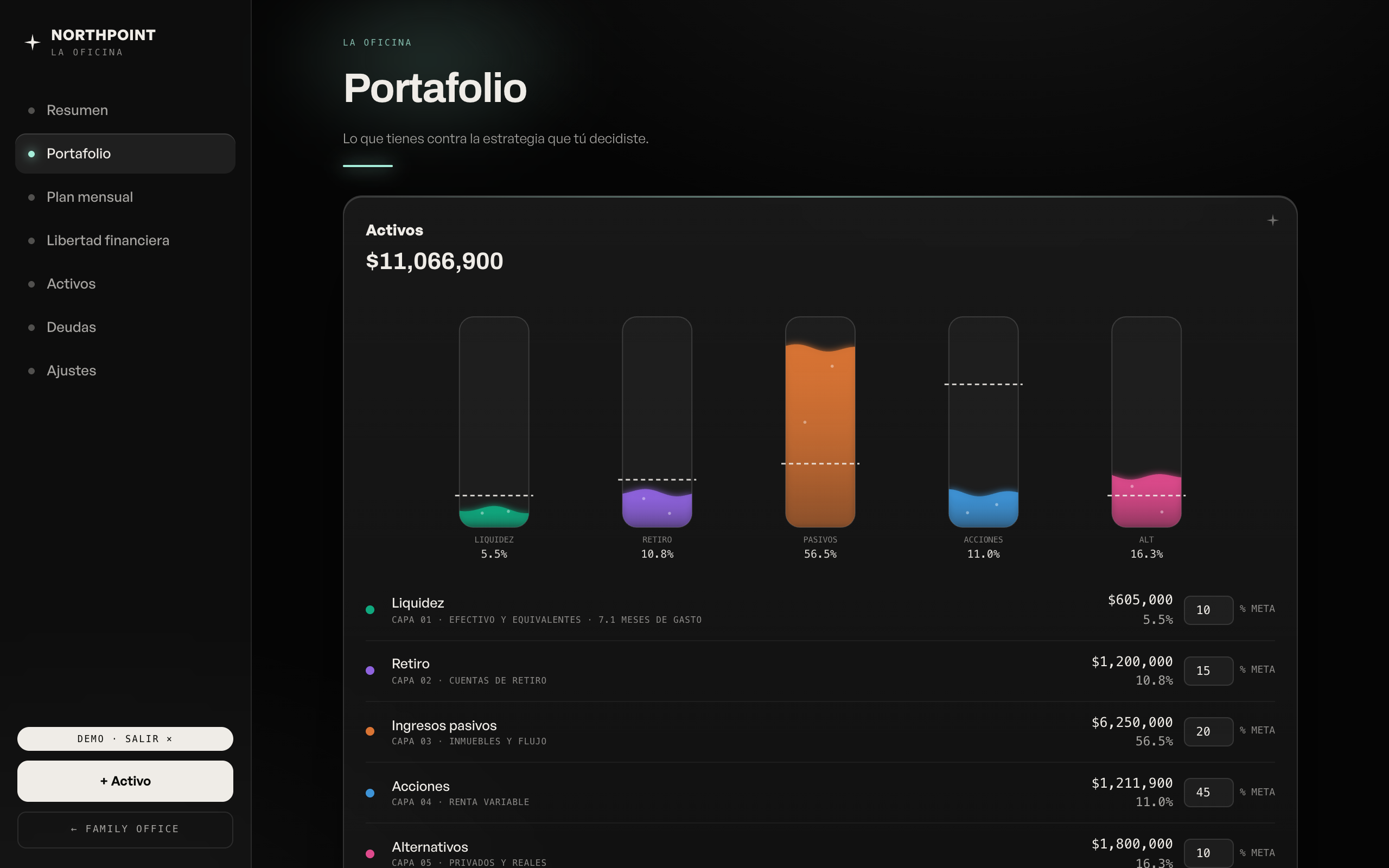Screen dimensions: 1389x868
Task: Select the Acciones row title
Action: [x=420, y=787]
